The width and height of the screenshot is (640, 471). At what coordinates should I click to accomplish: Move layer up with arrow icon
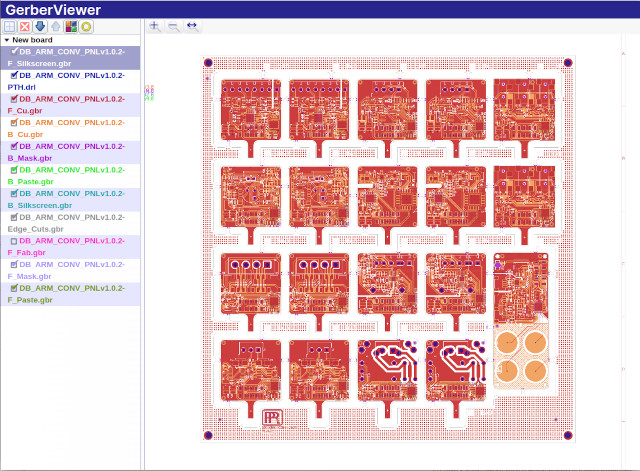55,26
